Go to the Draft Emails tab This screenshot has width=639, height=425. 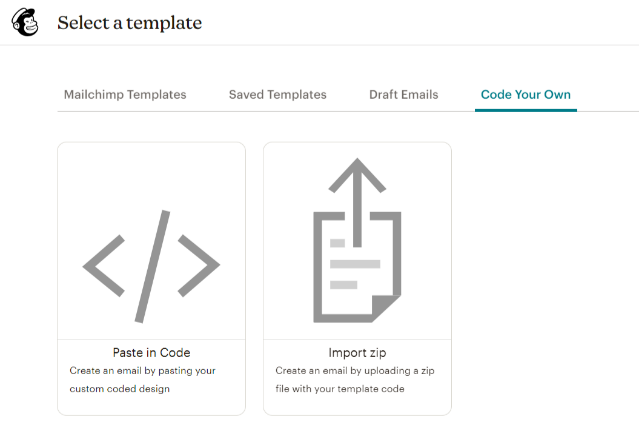404,95
